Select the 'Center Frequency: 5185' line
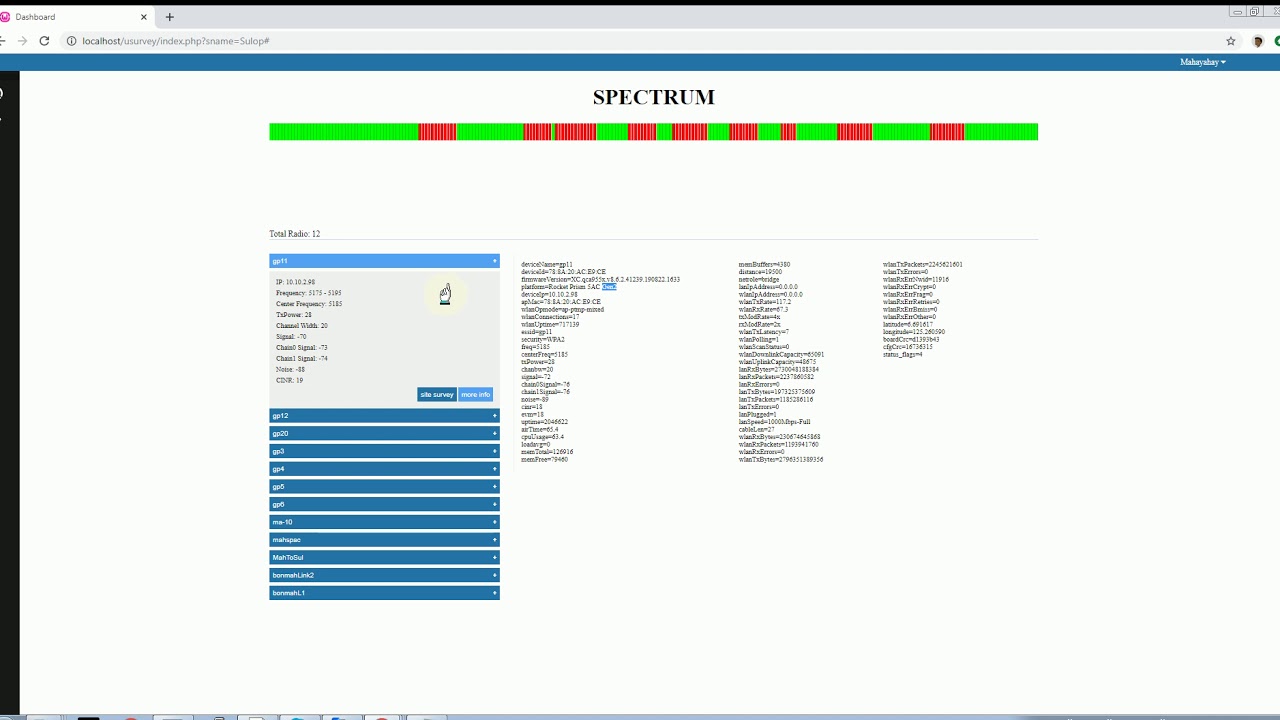1280x720 pixels. pyautogui.click(x=309, y=304)
